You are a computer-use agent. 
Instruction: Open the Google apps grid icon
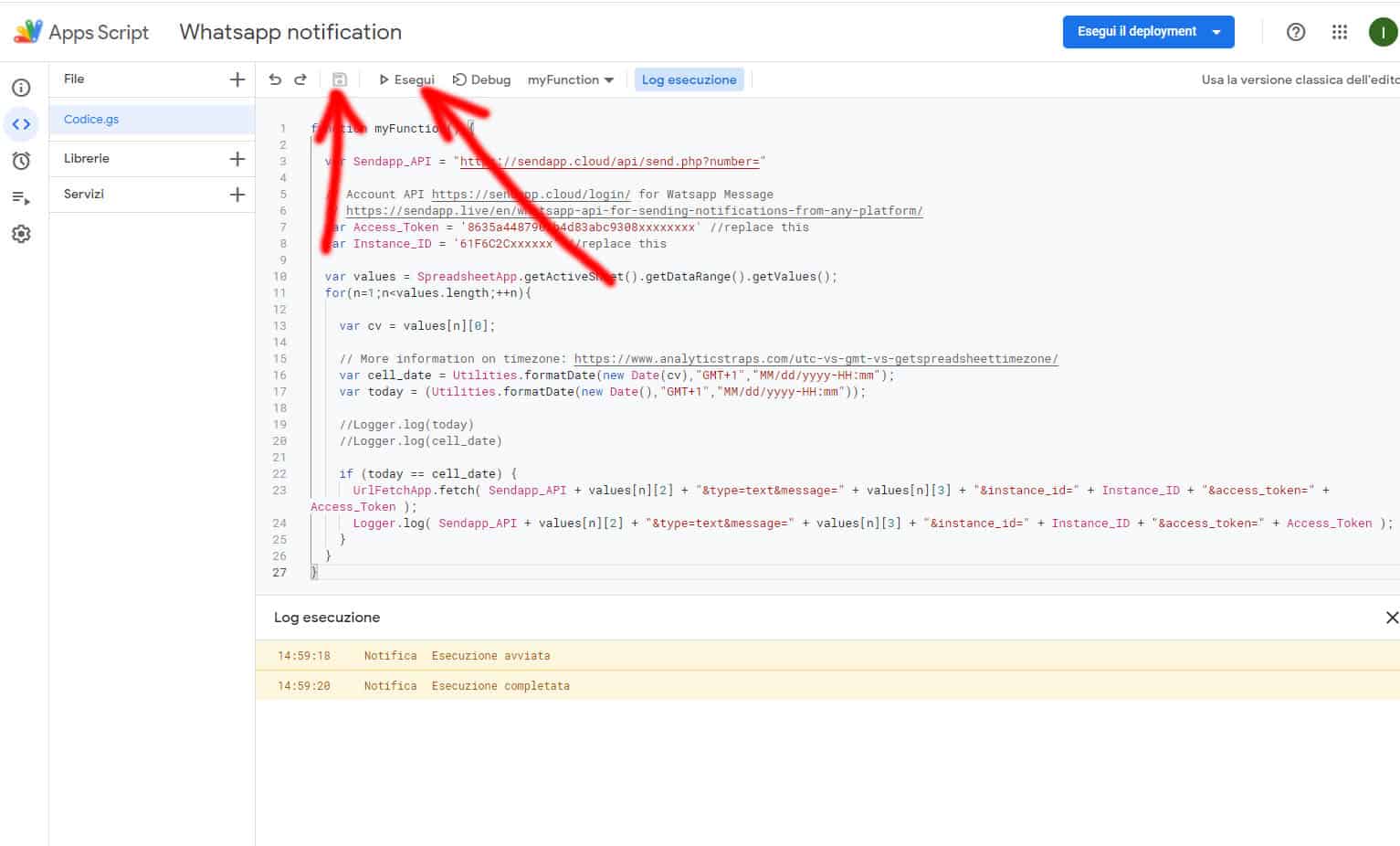(1340, 32)
